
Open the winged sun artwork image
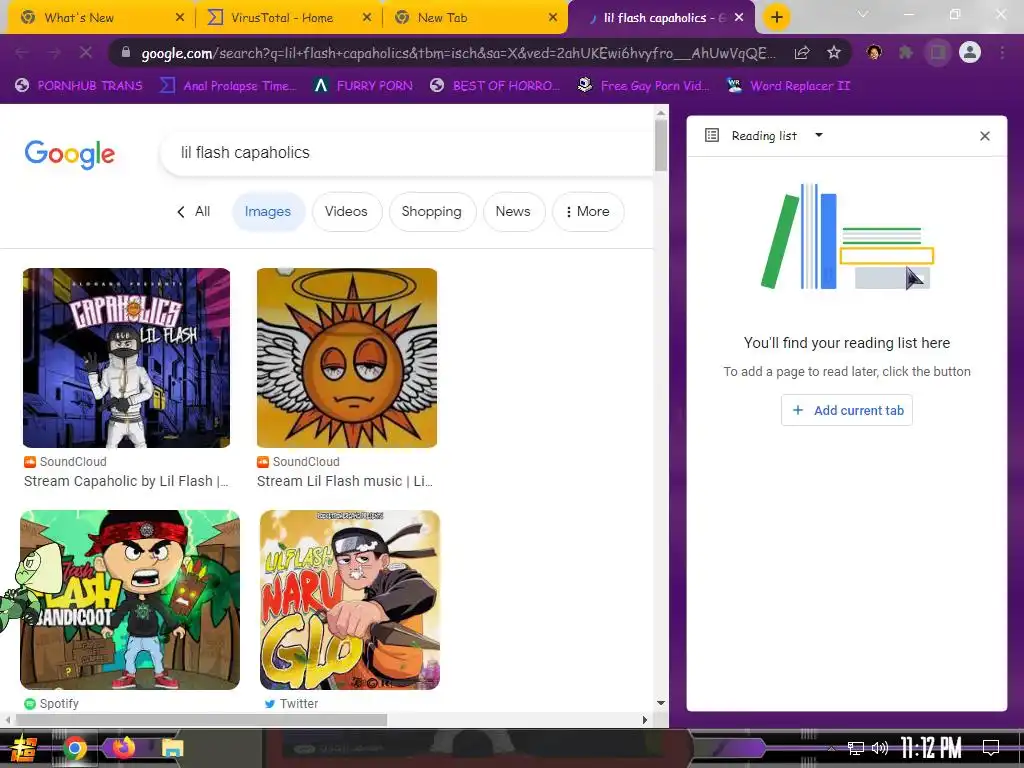click(347, 358)
